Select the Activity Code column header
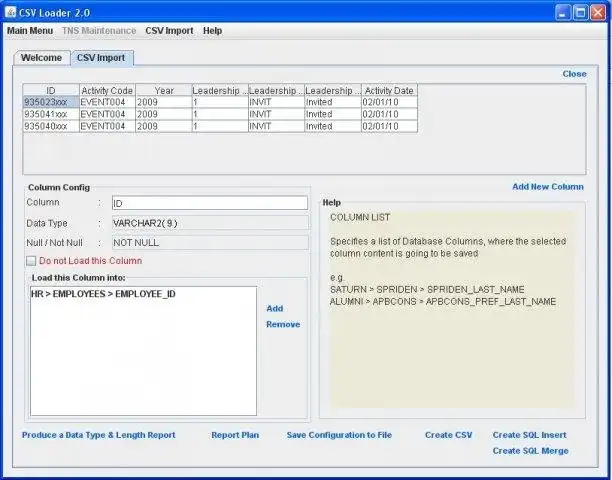The image size is (612, 480). pos(107,90)
